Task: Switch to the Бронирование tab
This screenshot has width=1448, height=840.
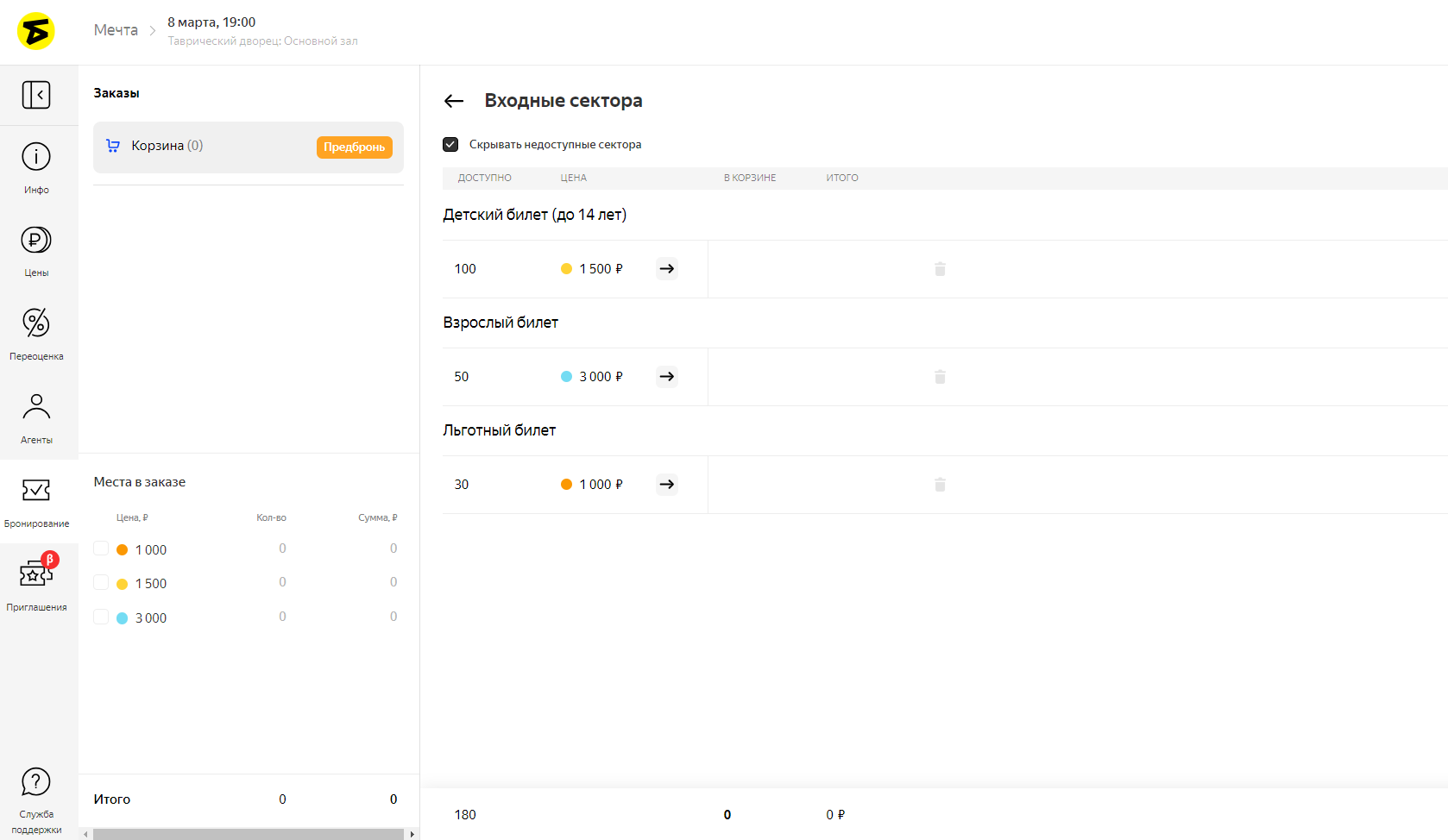Action: click(36, 500)
